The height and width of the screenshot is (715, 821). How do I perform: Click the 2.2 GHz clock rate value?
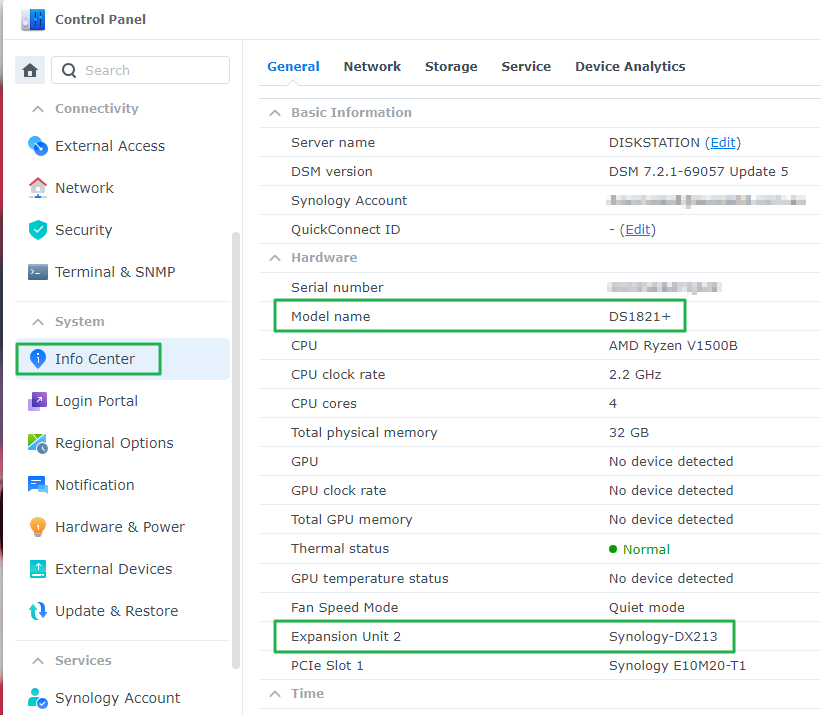pos(635,375)
